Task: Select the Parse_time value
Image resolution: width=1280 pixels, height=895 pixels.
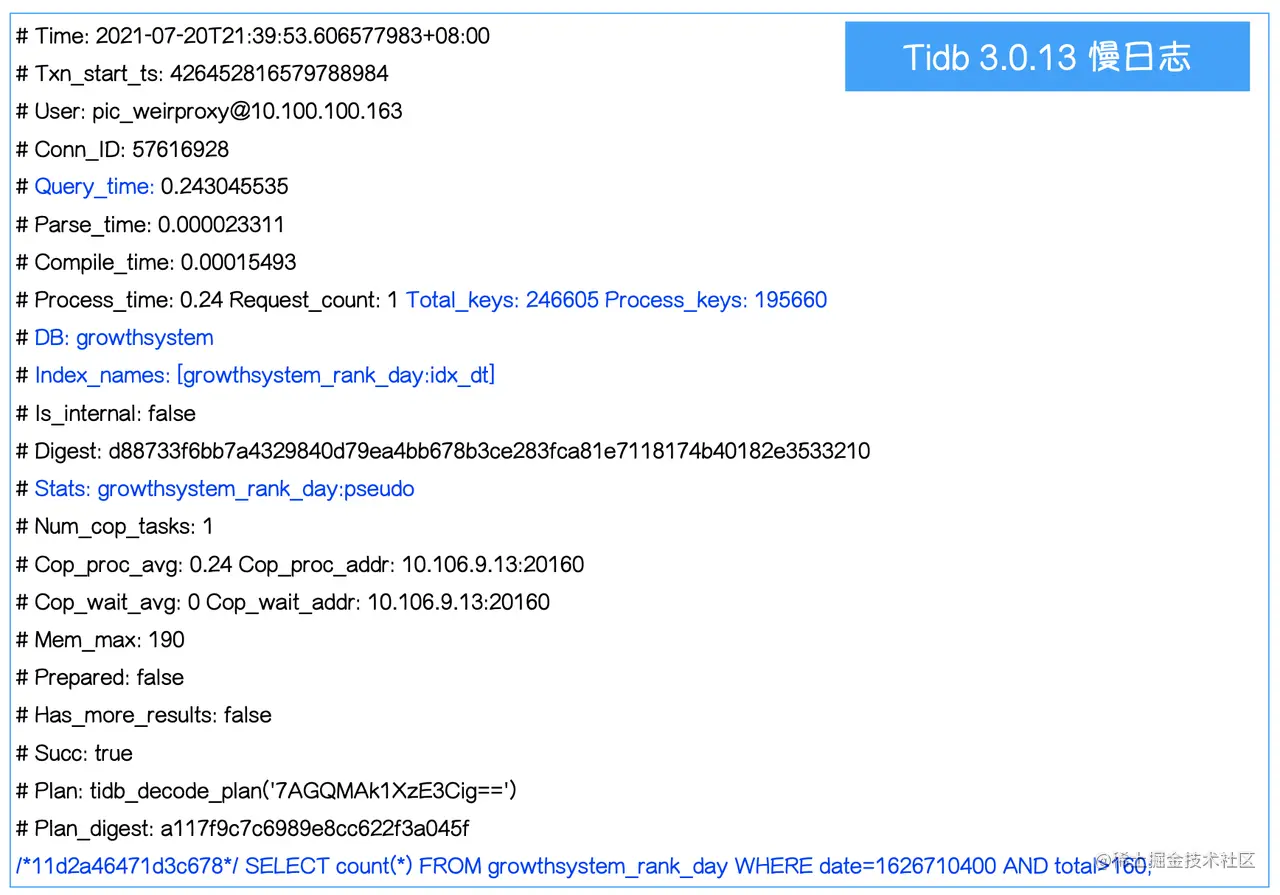Action: tap(221, 225)
